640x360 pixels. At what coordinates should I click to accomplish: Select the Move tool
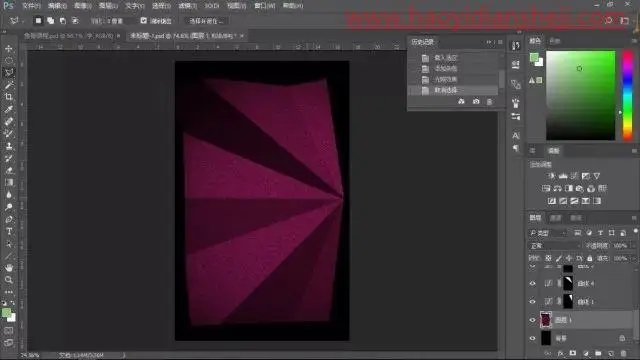pyautogui.click(x=9, y=49)
